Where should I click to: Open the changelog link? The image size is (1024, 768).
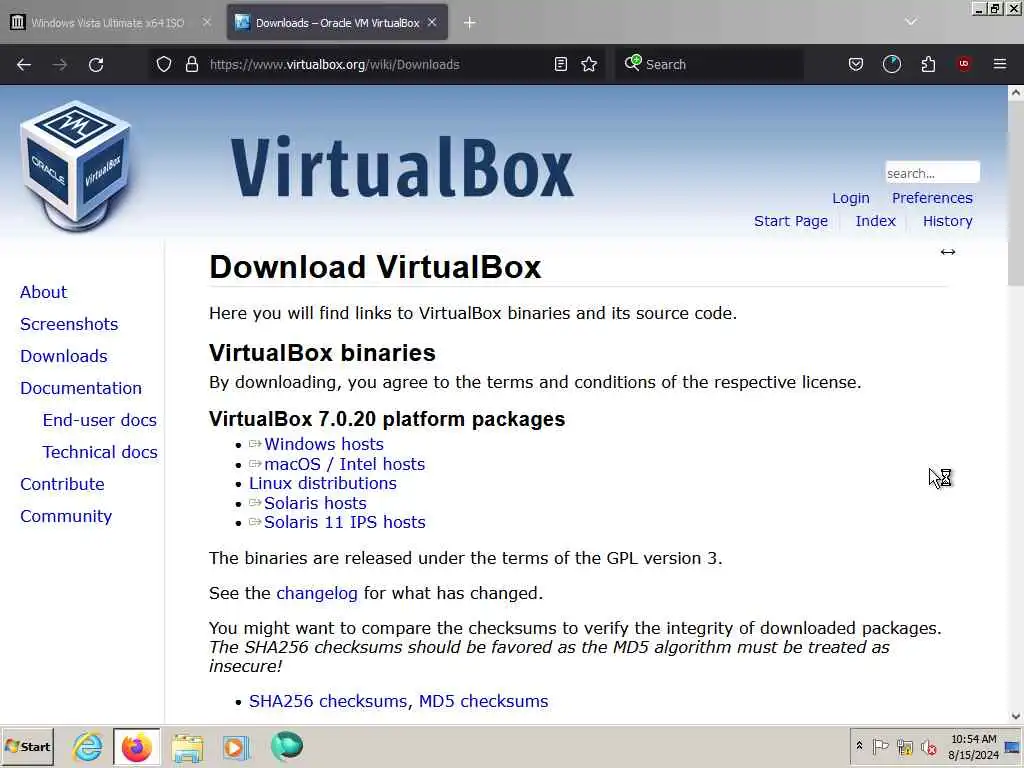coord(317,594)
